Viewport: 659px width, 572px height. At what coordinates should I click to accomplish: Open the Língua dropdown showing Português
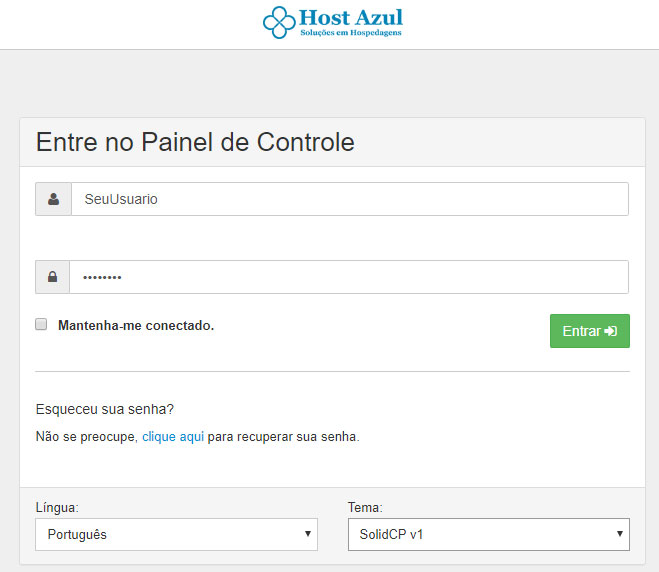click(177, 534)
